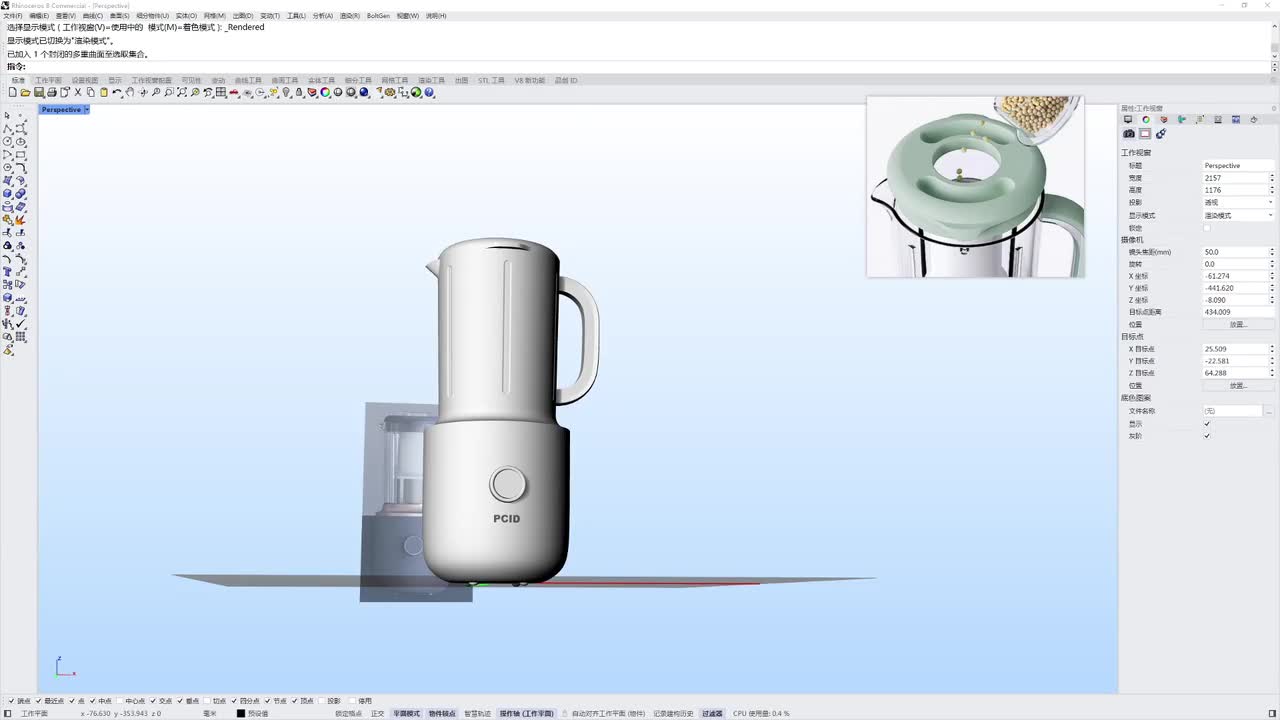Click the four-viewport layout icon
1280x720 pixels.
(221, 92)
